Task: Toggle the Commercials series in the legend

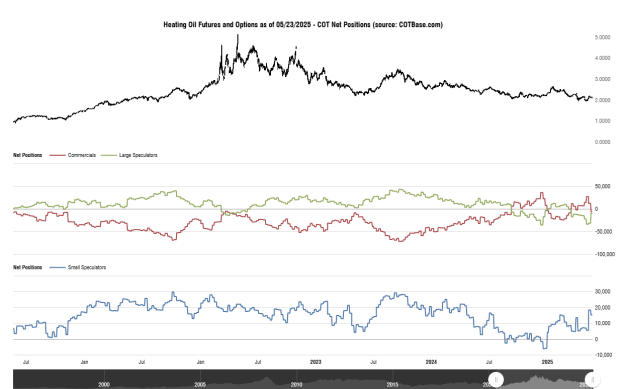Action: pos(73,155)
